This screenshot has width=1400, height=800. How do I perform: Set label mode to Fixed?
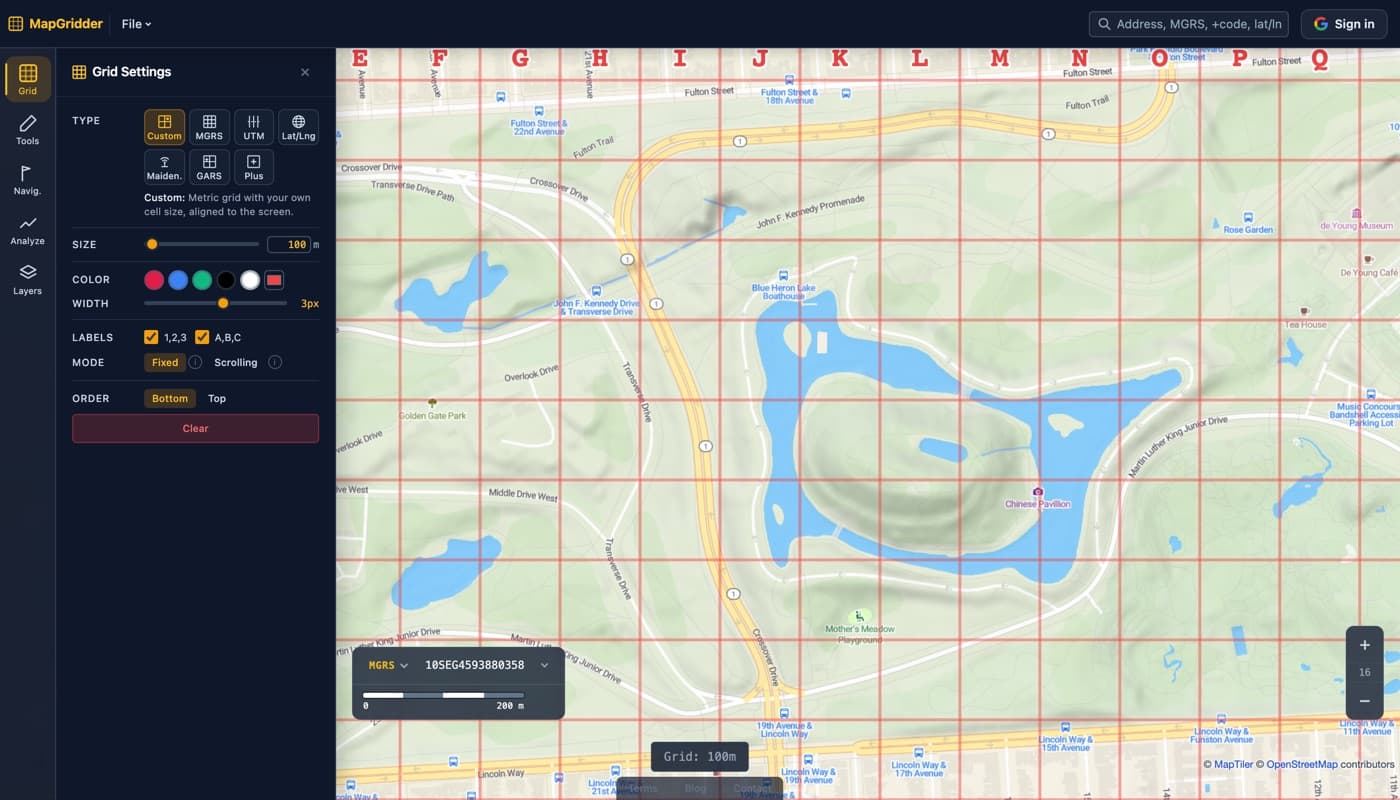[x=165, y=362]
